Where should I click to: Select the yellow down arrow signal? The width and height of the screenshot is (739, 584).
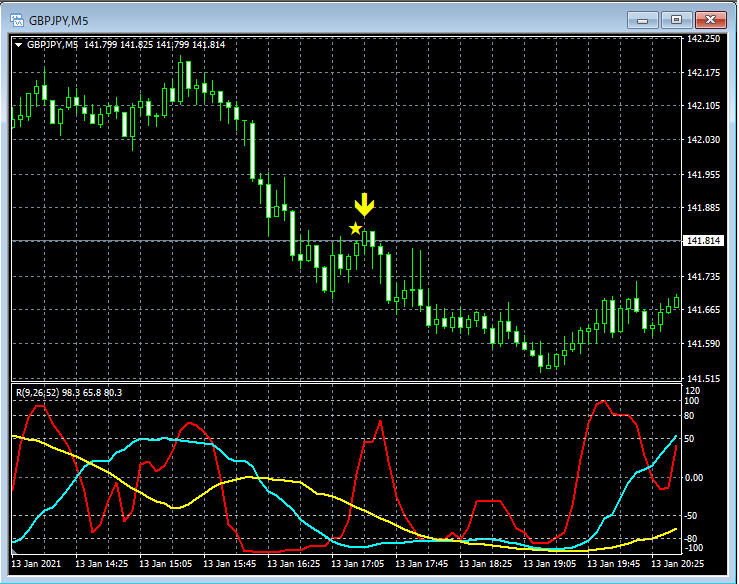click(364, 205)
